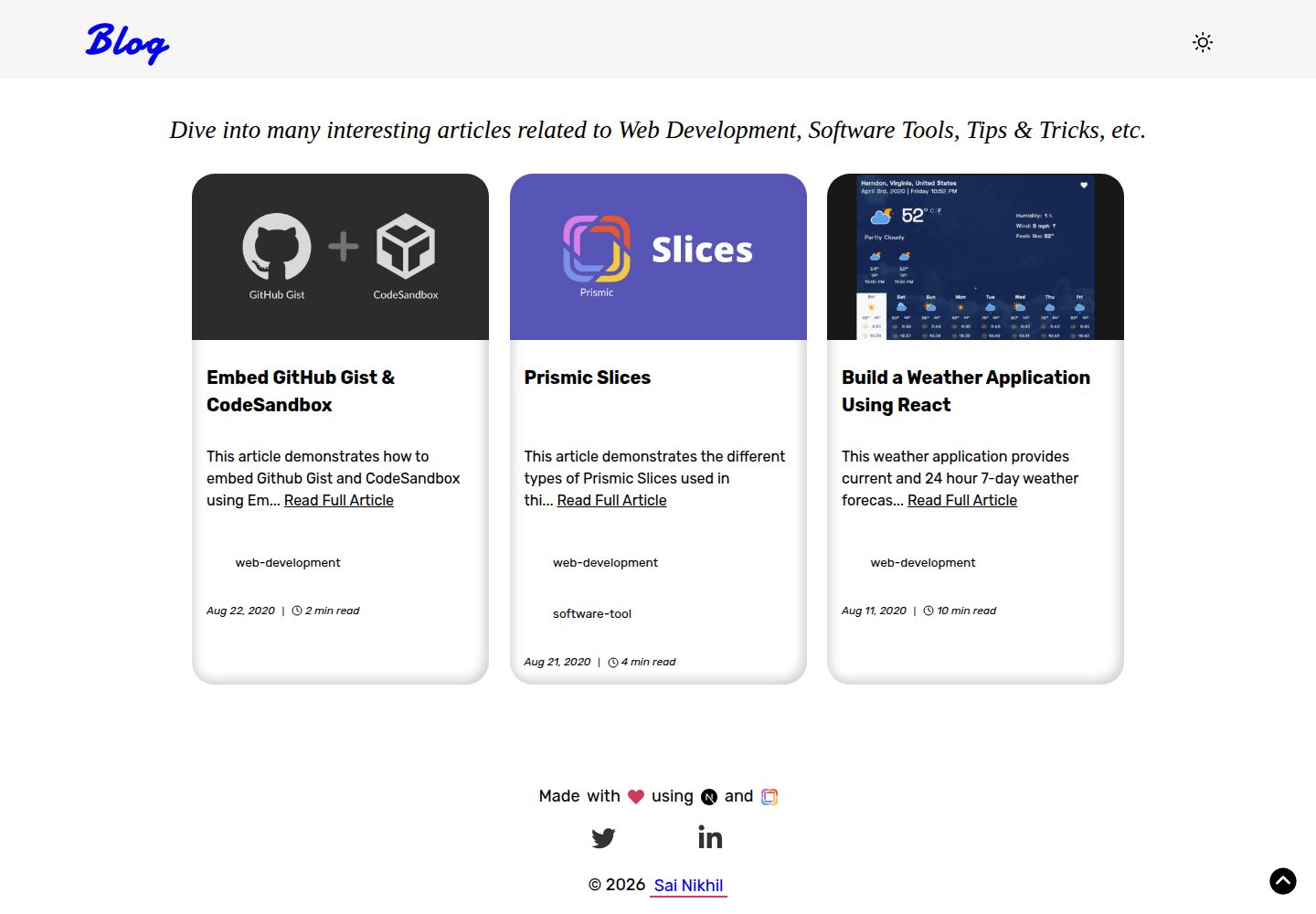This screenshot has height=914, width=1316.
Task: Click the clock icon beside '2 min read'
Action: [297, 611]
